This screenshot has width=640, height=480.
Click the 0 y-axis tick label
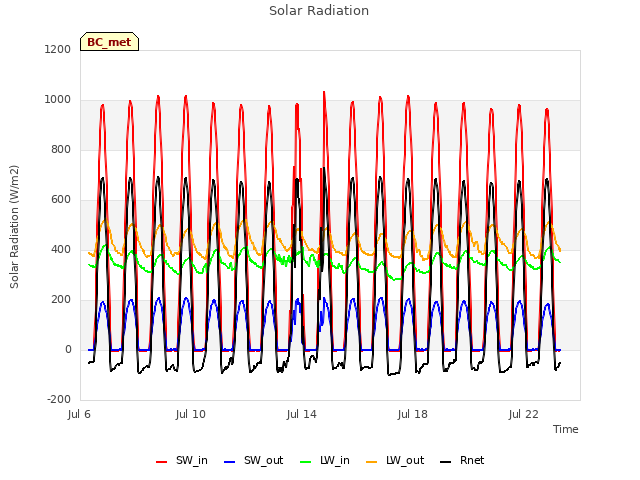(68, 349)
